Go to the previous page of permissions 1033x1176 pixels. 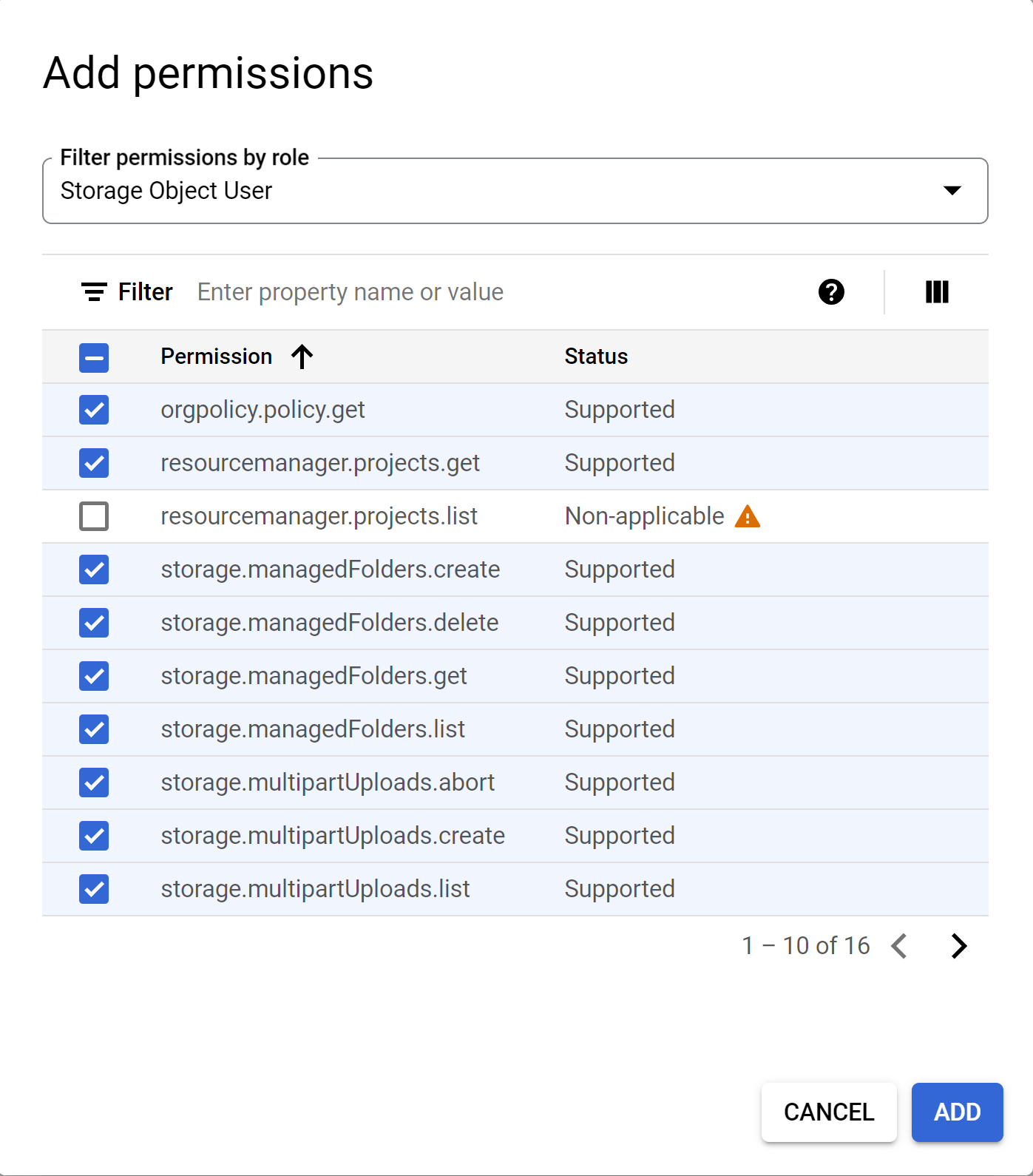pyautogui.click(x=900, y=946)
